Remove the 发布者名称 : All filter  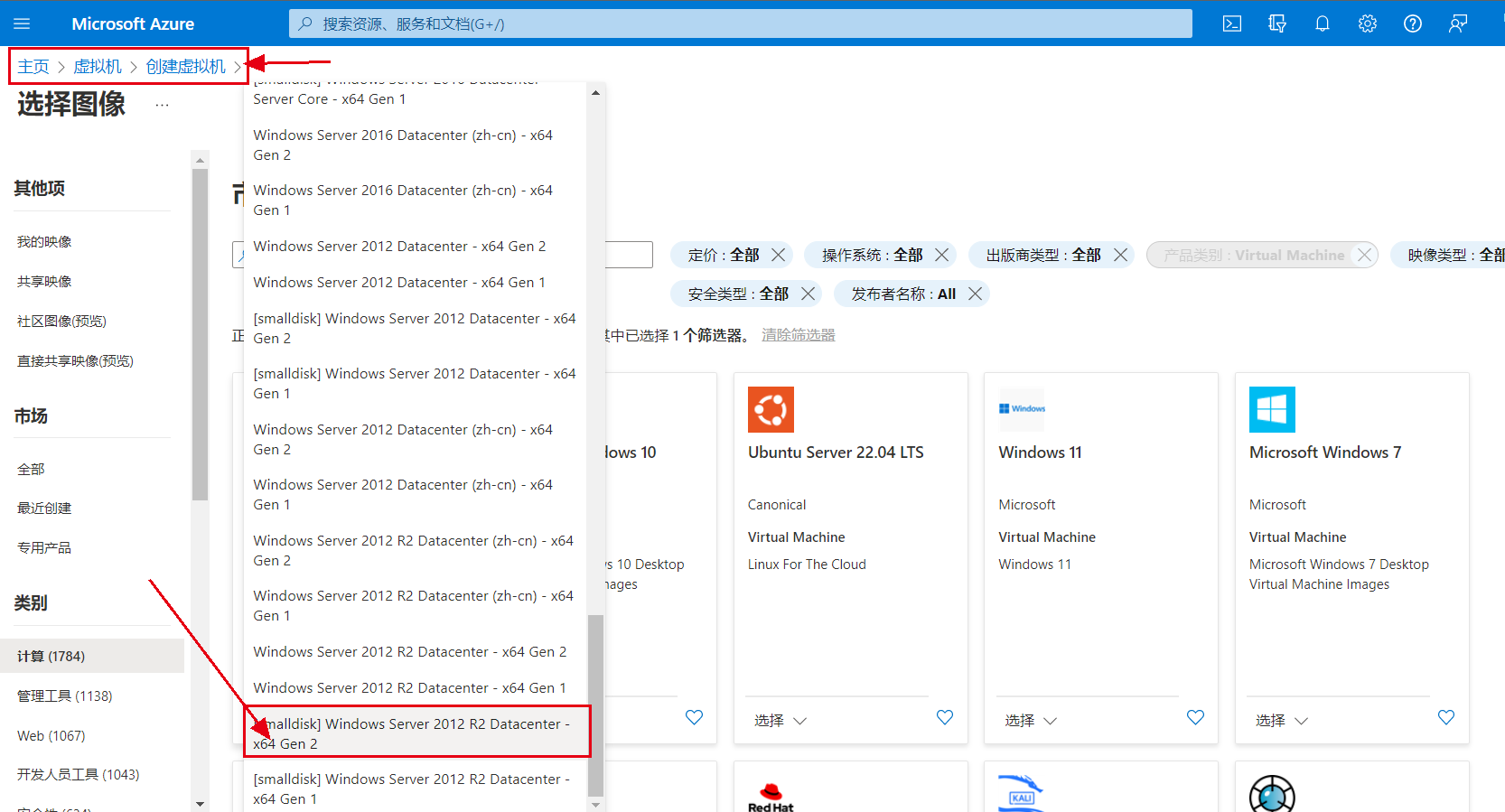click(975, 294)
